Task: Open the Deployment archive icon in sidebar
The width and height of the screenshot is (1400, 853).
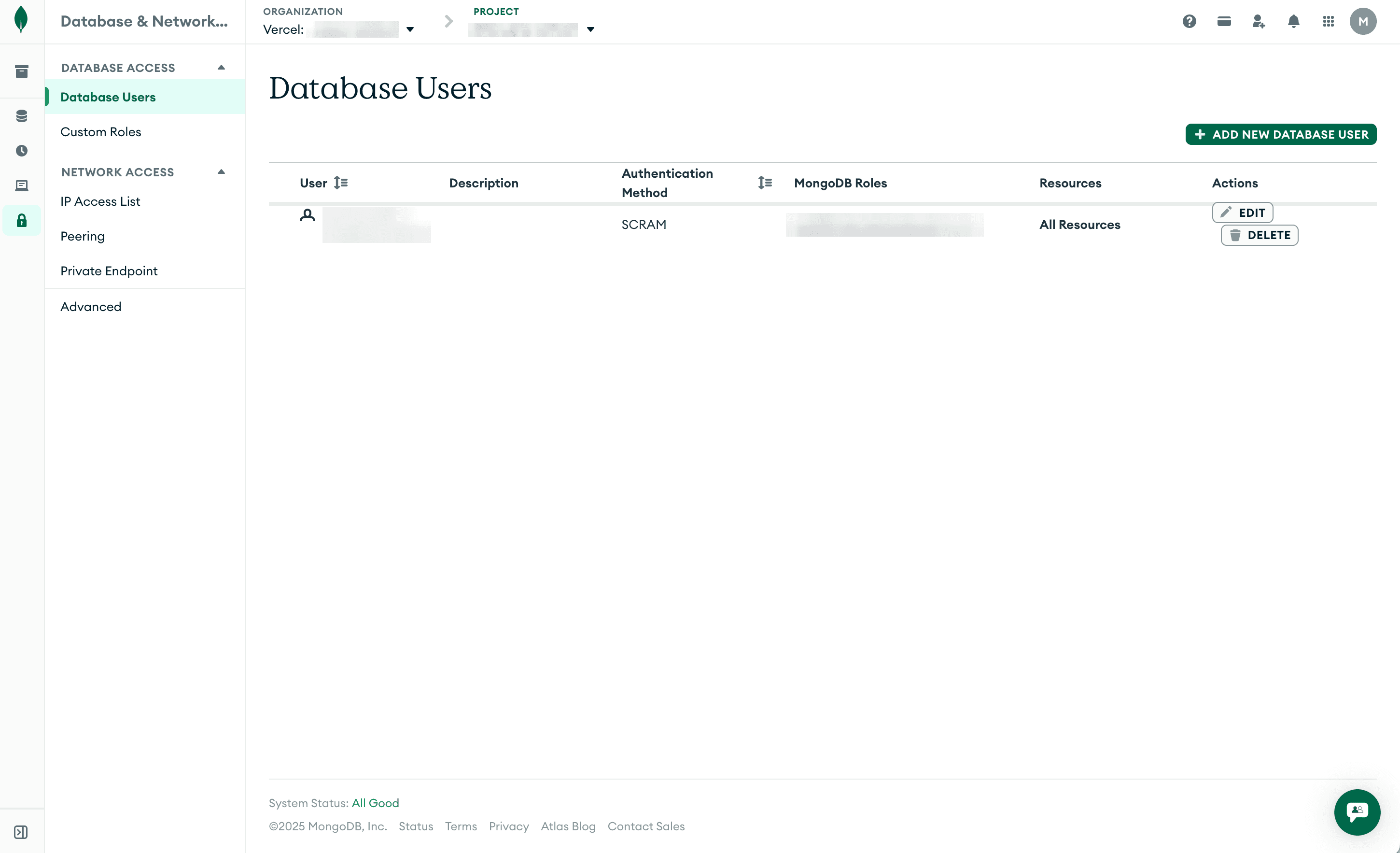Action: point(21,71)
